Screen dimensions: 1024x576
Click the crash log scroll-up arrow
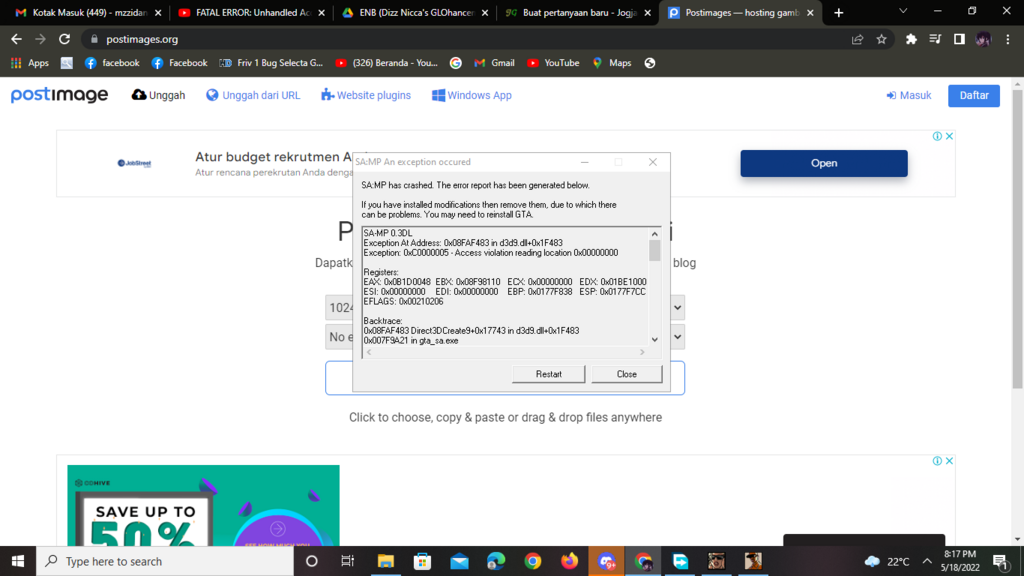coord(654,234)
